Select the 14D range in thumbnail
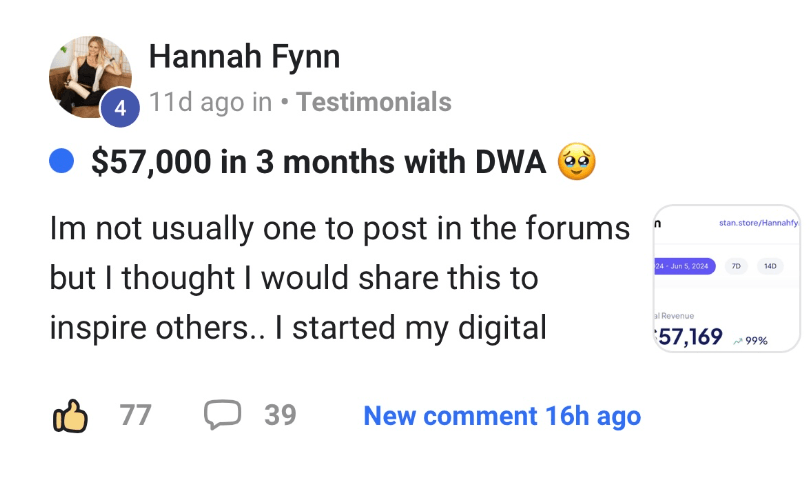Image resolution: width=812 pixels, height=488 pixels. coord(771,267)
